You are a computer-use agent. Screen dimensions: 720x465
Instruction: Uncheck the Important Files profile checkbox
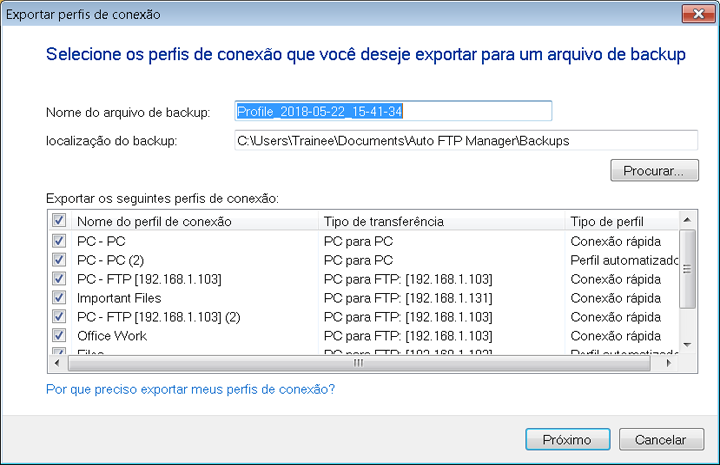(x=59, y=298)
